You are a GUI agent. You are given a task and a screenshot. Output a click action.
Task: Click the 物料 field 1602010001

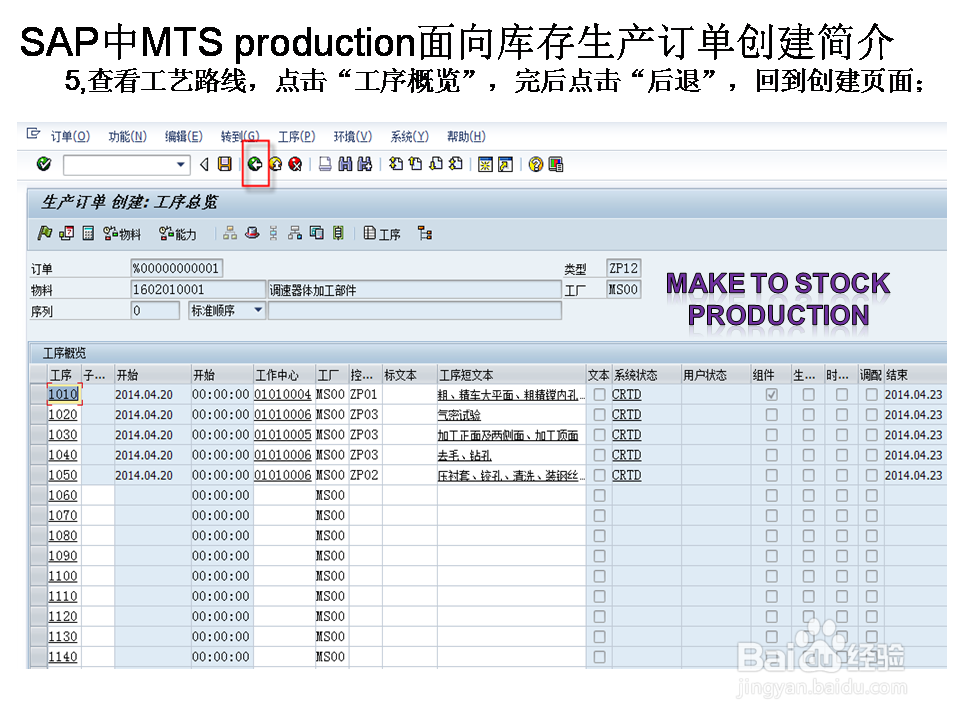198,290
